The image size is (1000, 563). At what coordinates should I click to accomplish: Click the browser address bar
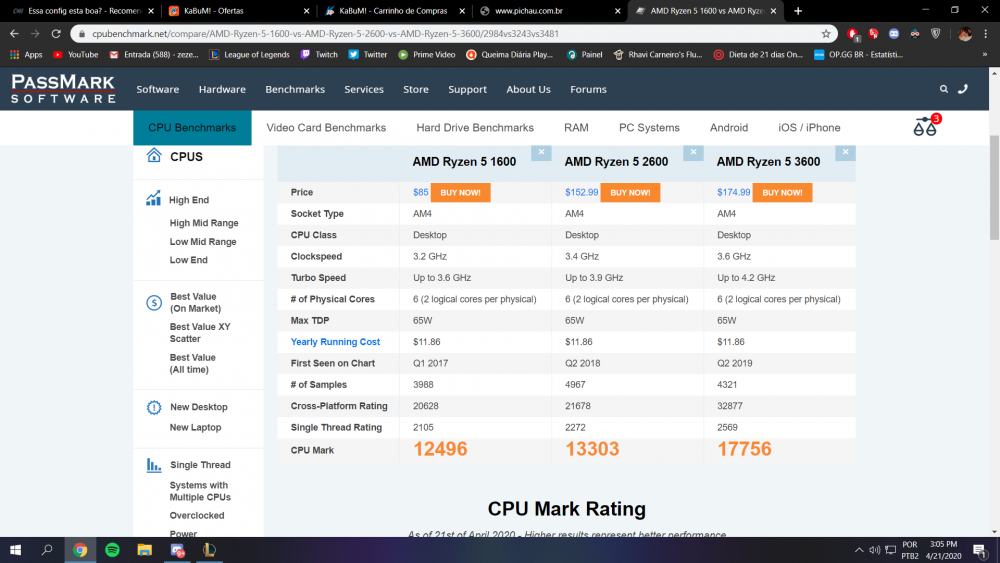(x=450, y=33)
